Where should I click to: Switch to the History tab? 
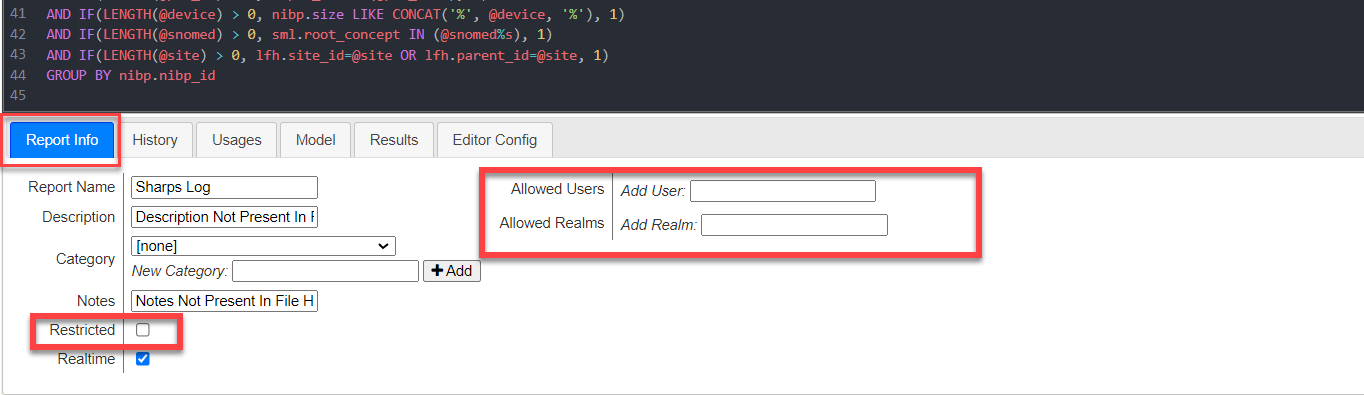(155, 140)
